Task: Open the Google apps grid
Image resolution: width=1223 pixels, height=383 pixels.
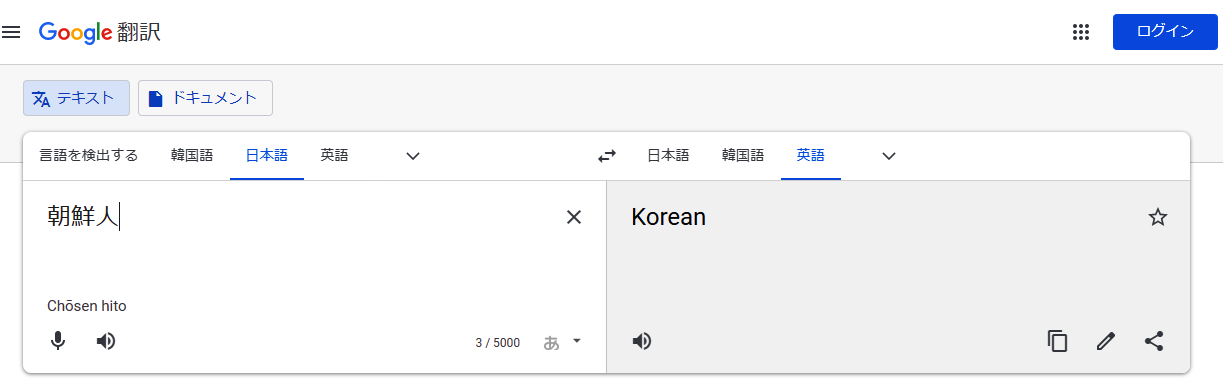Action: point(1080,32)
